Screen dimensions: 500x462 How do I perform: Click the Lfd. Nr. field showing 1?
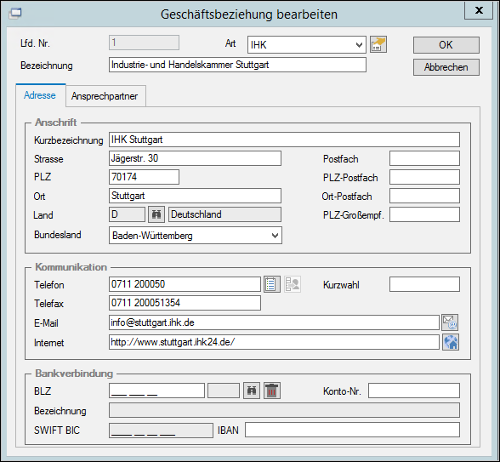(144, 43)
